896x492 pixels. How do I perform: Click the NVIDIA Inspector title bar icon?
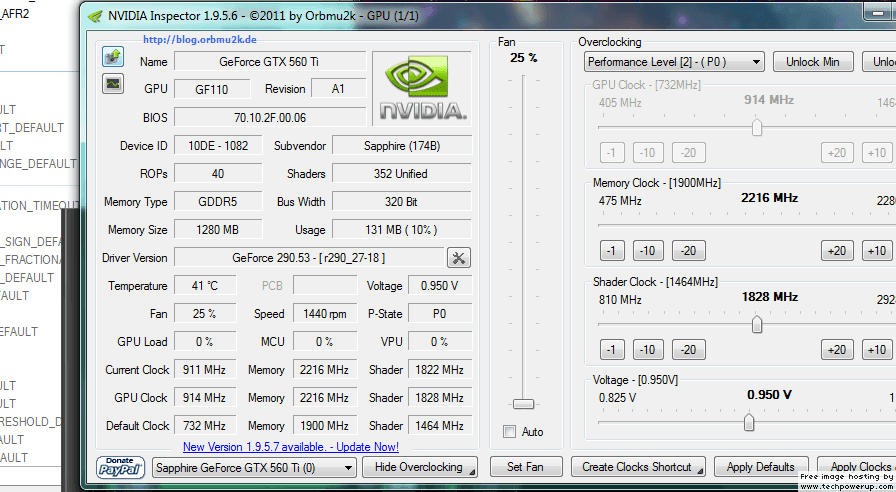tap(95, 16)
